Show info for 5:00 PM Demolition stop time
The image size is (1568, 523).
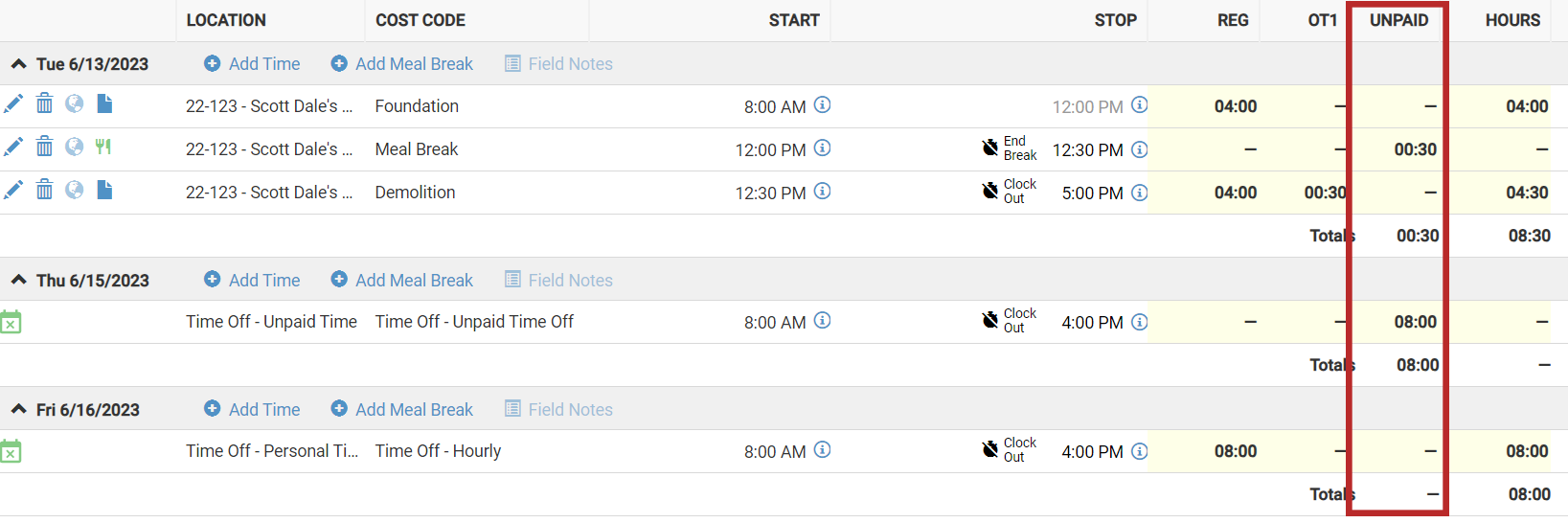[x=1139, y=193]
